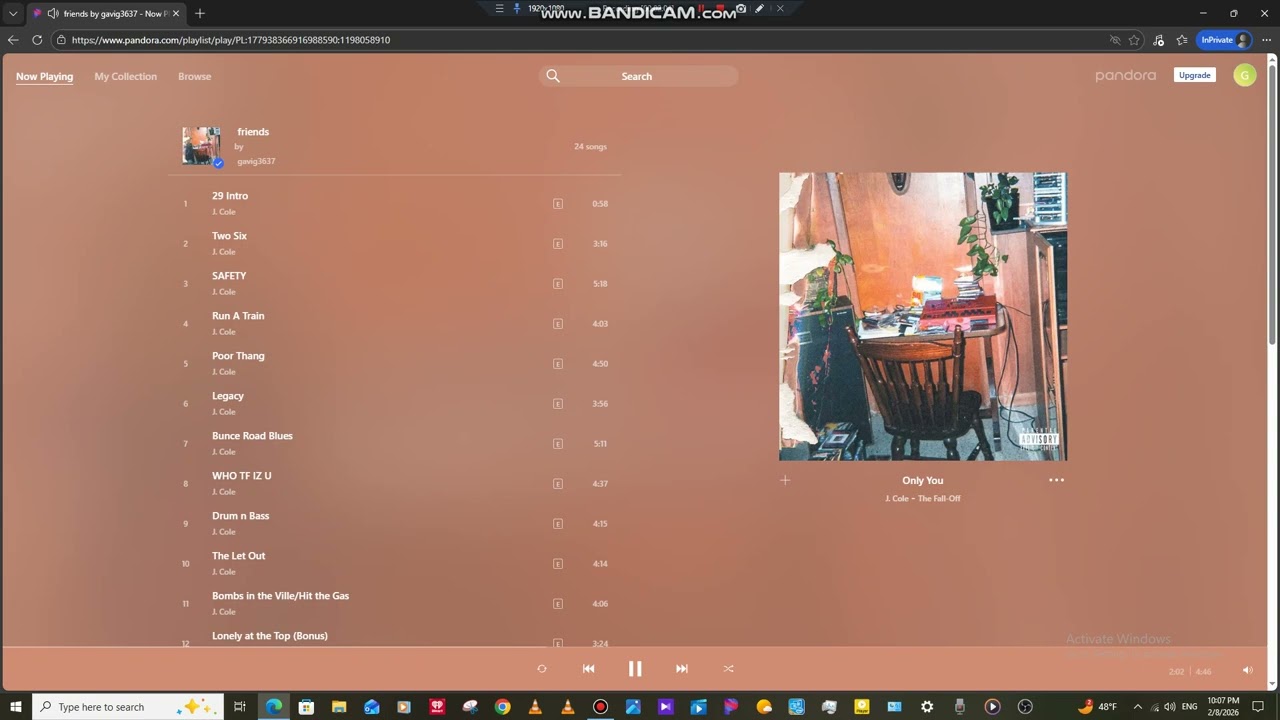The image size is (1280, 720).
Task: Open the Settings gear on the taskbar
Action: point(927,707)
